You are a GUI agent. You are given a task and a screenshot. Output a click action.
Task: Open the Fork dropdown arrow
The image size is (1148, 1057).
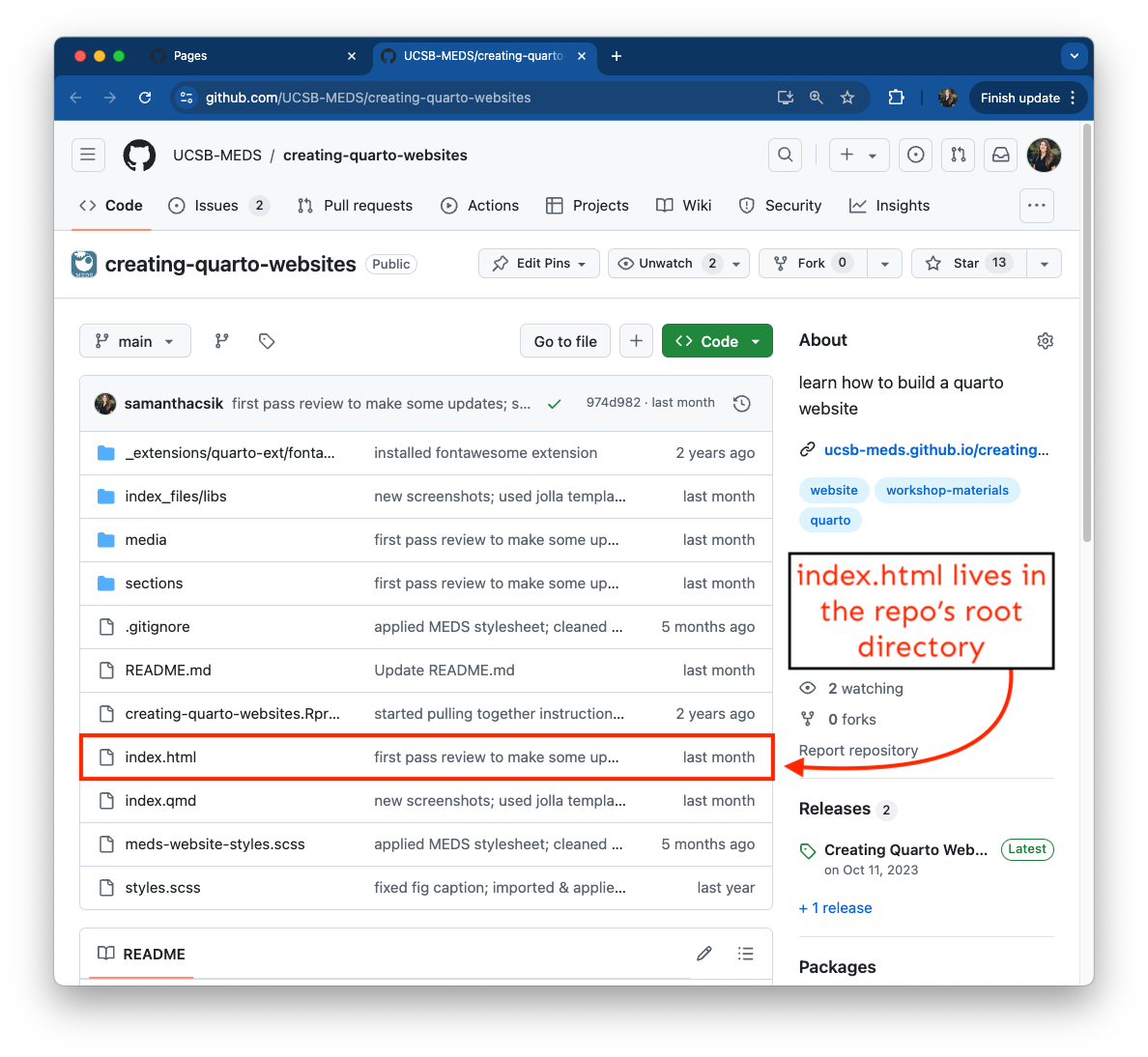click(884, 264)
